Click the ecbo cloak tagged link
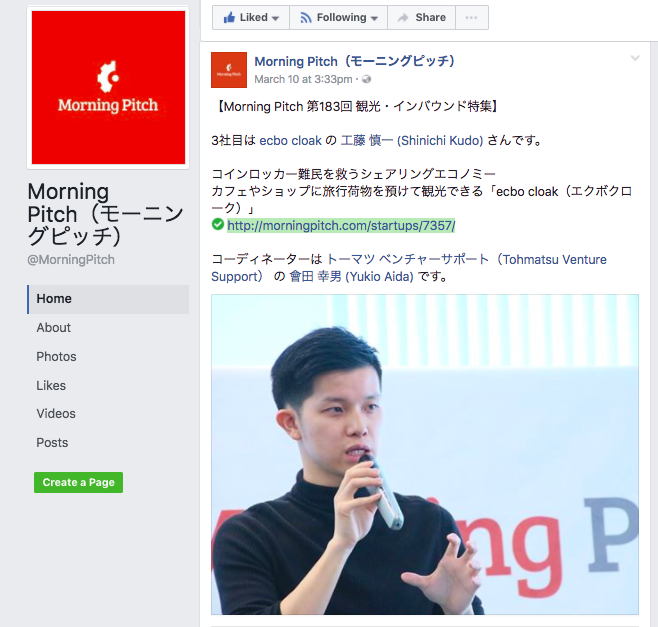 tap(290, 140)
